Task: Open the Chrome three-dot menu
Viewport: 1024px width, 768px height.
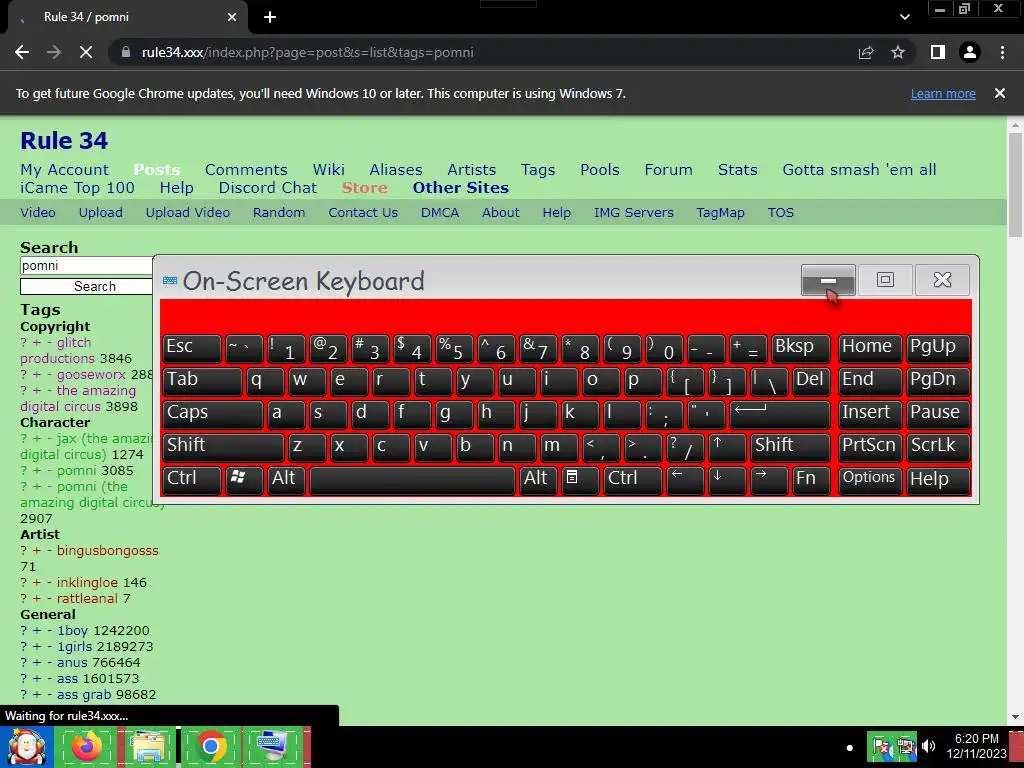Action: [1002, 52]
